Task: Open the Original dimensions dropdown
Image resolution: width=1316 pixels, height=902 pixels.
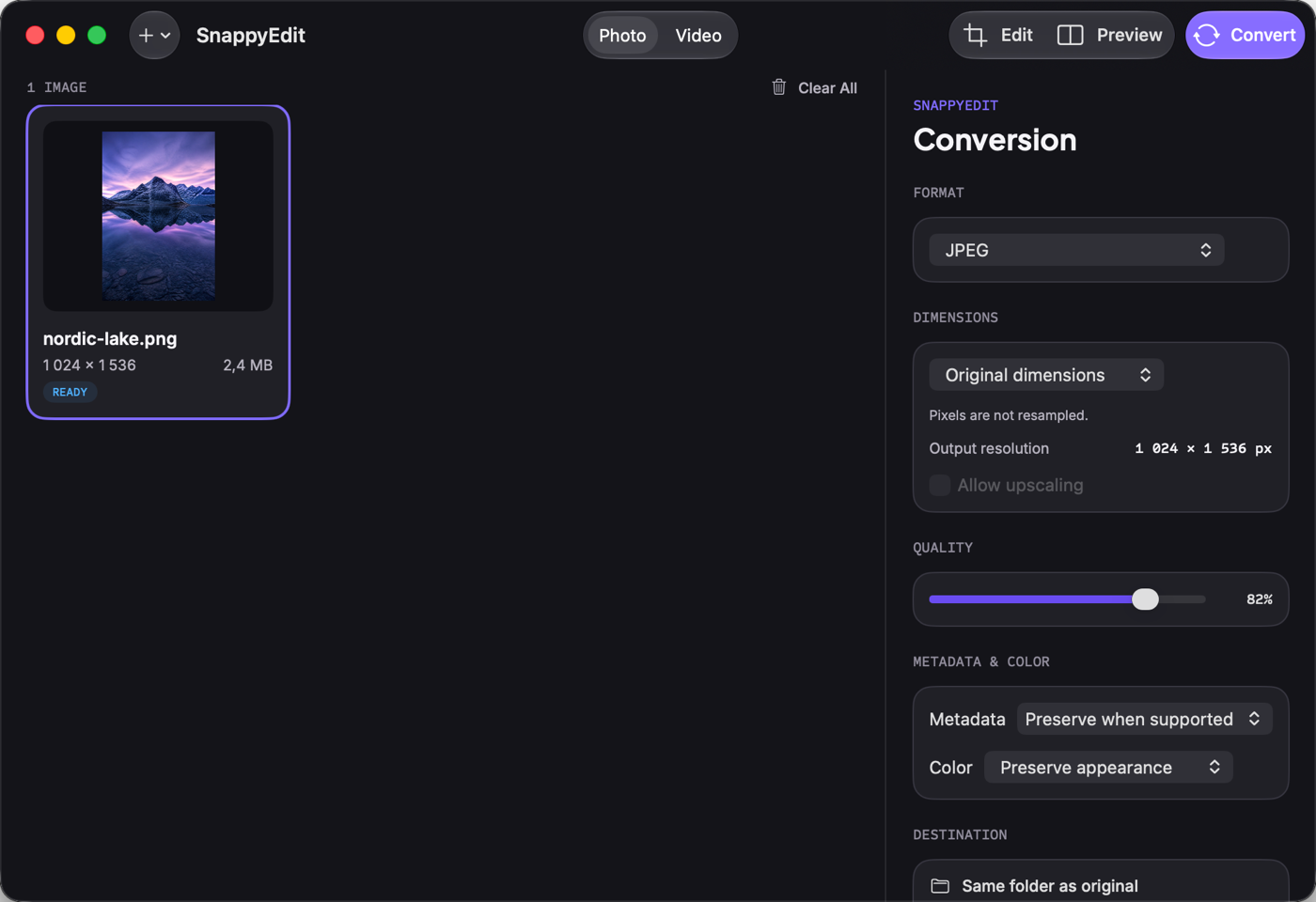Action: point(1046,375)
